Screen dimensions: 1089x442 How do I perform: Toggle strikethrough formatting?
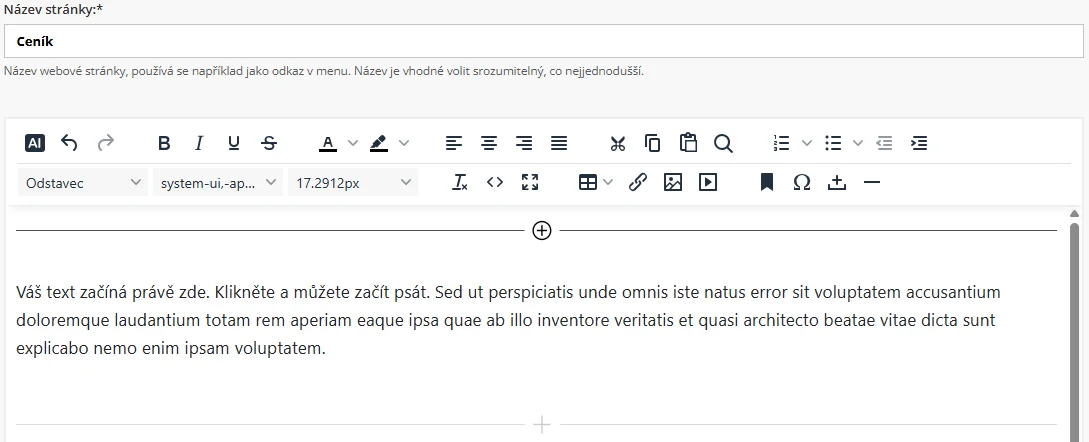tap(269, 143)
